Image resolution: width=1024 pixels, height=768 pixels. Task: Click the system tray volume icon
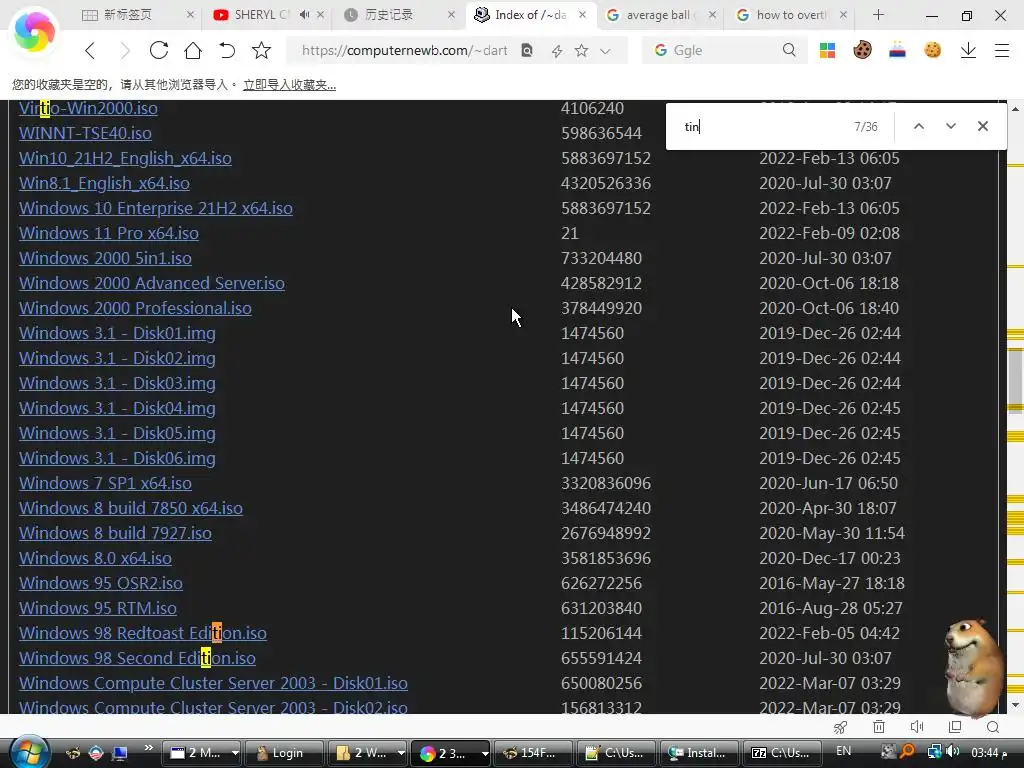pyautogui.click(x=953, y=752)
